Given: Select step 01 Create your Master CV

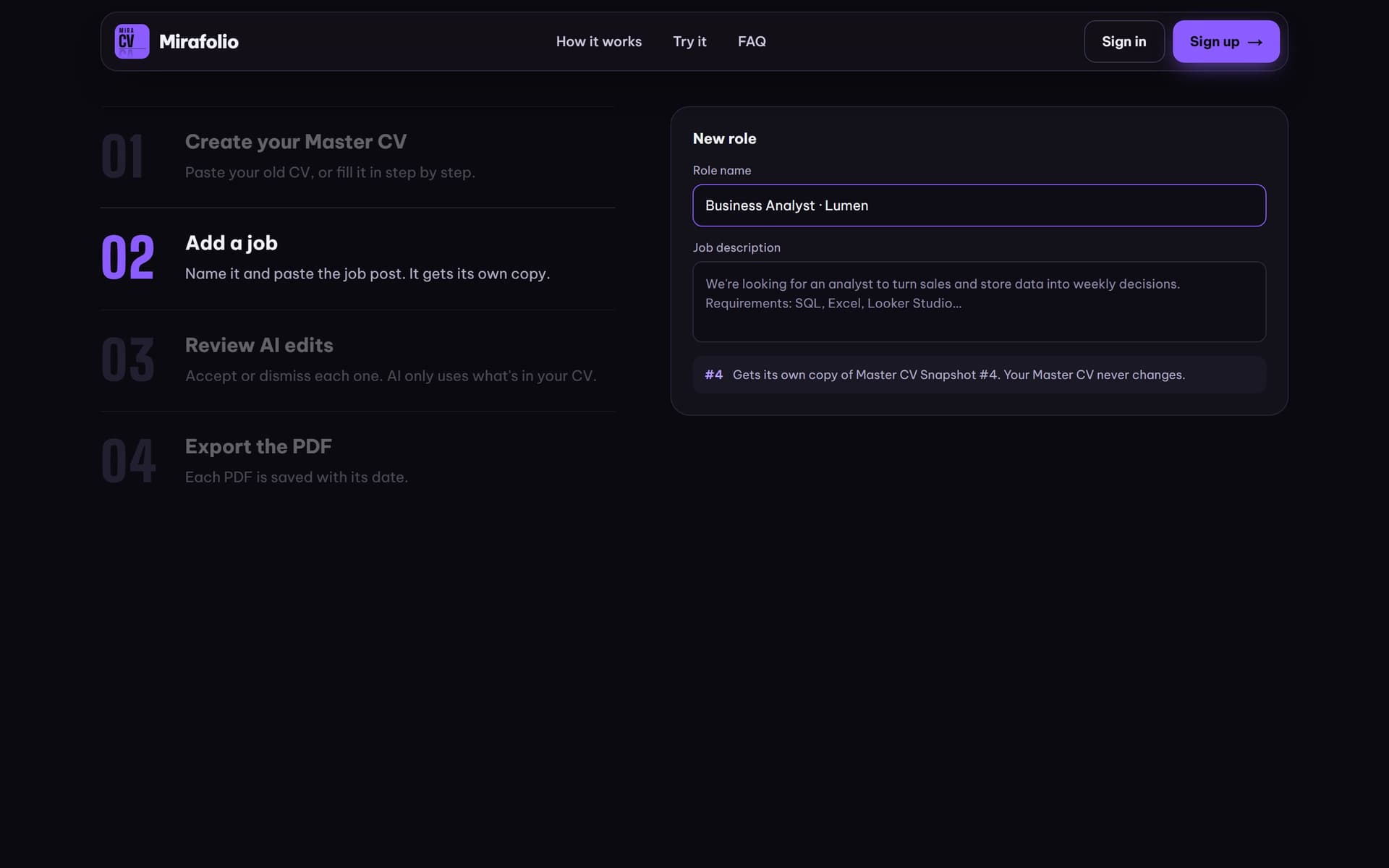Looking at the screenshot, I should tap(357, 157).
